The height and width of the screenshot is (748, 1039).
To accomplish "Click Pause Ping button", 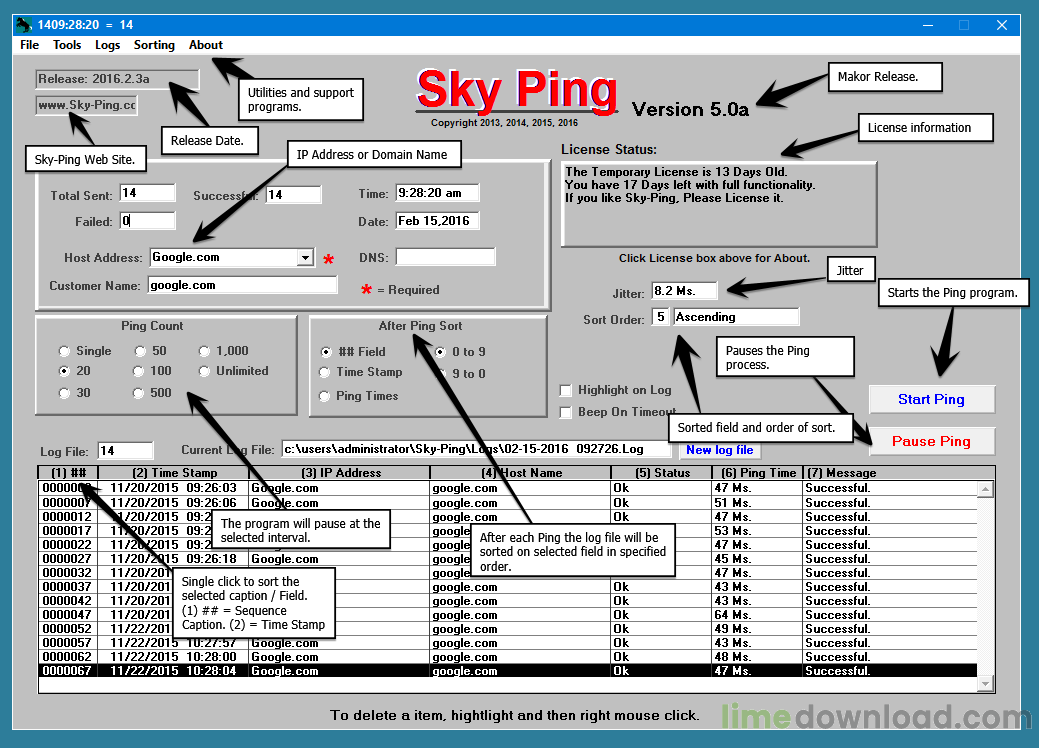I will pos(932,441).
